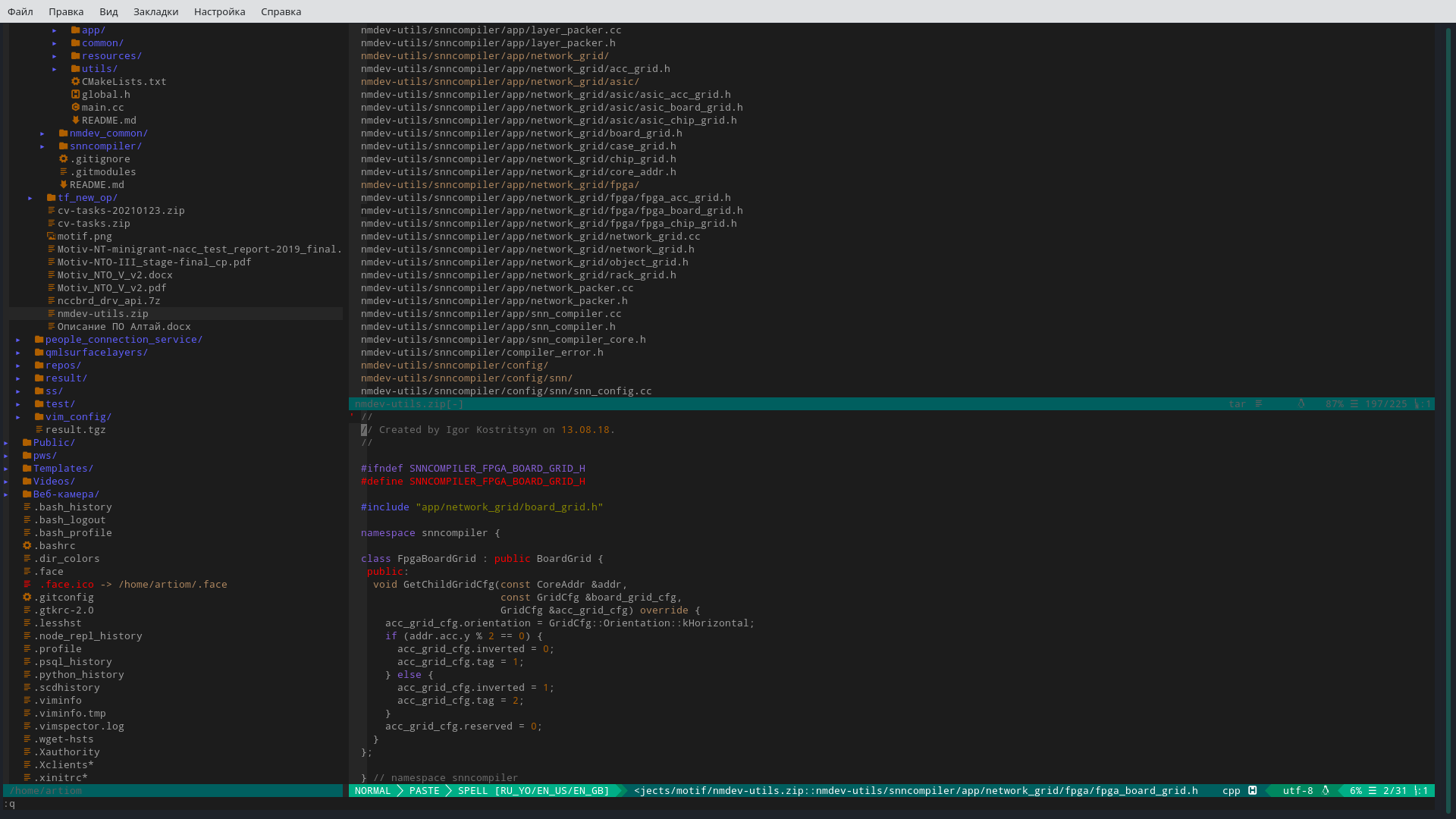Click the folder icon beside common/
The image size is (1456, 819).
[76, 43]
